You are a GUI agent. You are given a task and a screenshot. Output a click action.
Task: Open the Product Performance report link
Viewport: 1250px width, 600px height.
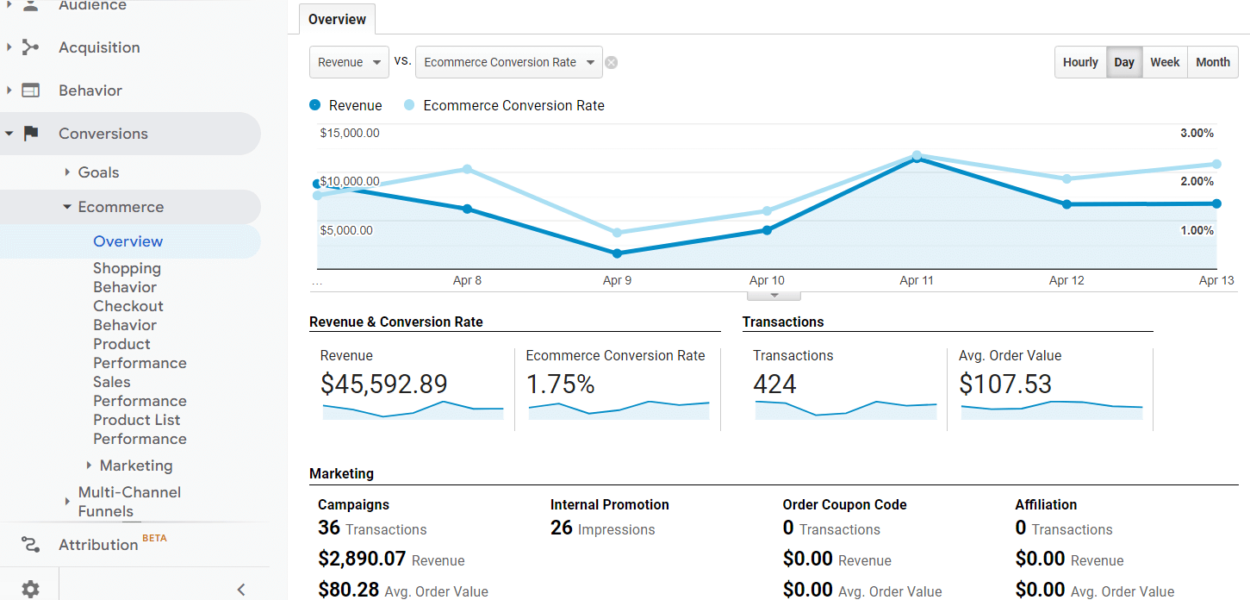(x=139, y=353)
